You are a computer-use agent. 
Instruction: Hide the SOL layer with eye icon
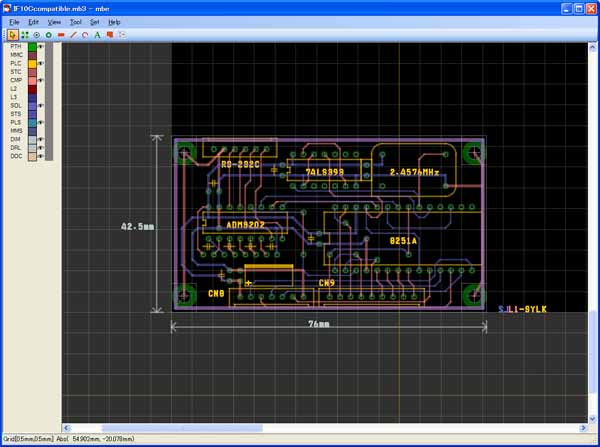click(41, 106)
